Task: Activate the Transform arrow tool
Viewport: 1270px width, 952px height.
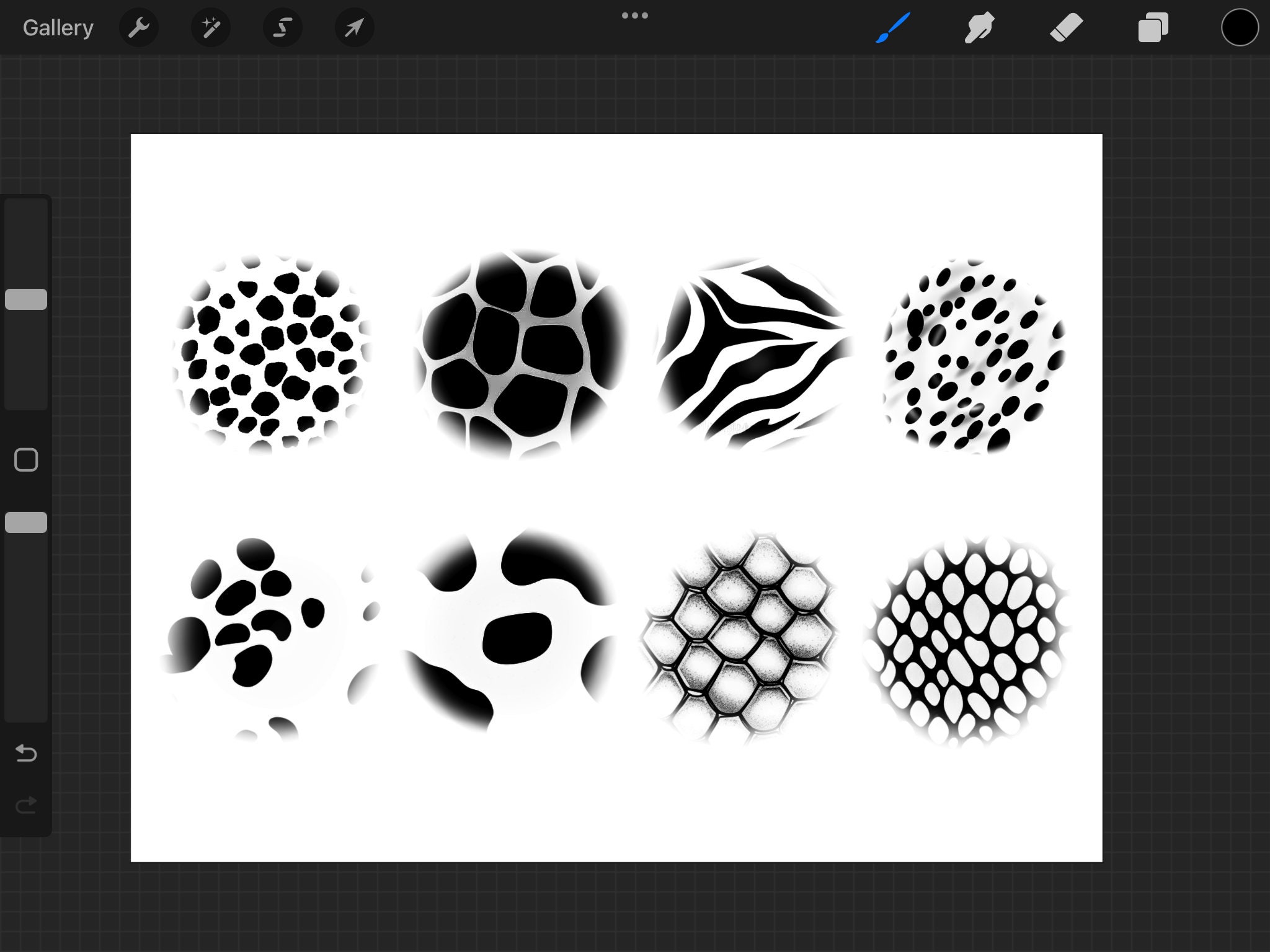Action: point(354,28)
